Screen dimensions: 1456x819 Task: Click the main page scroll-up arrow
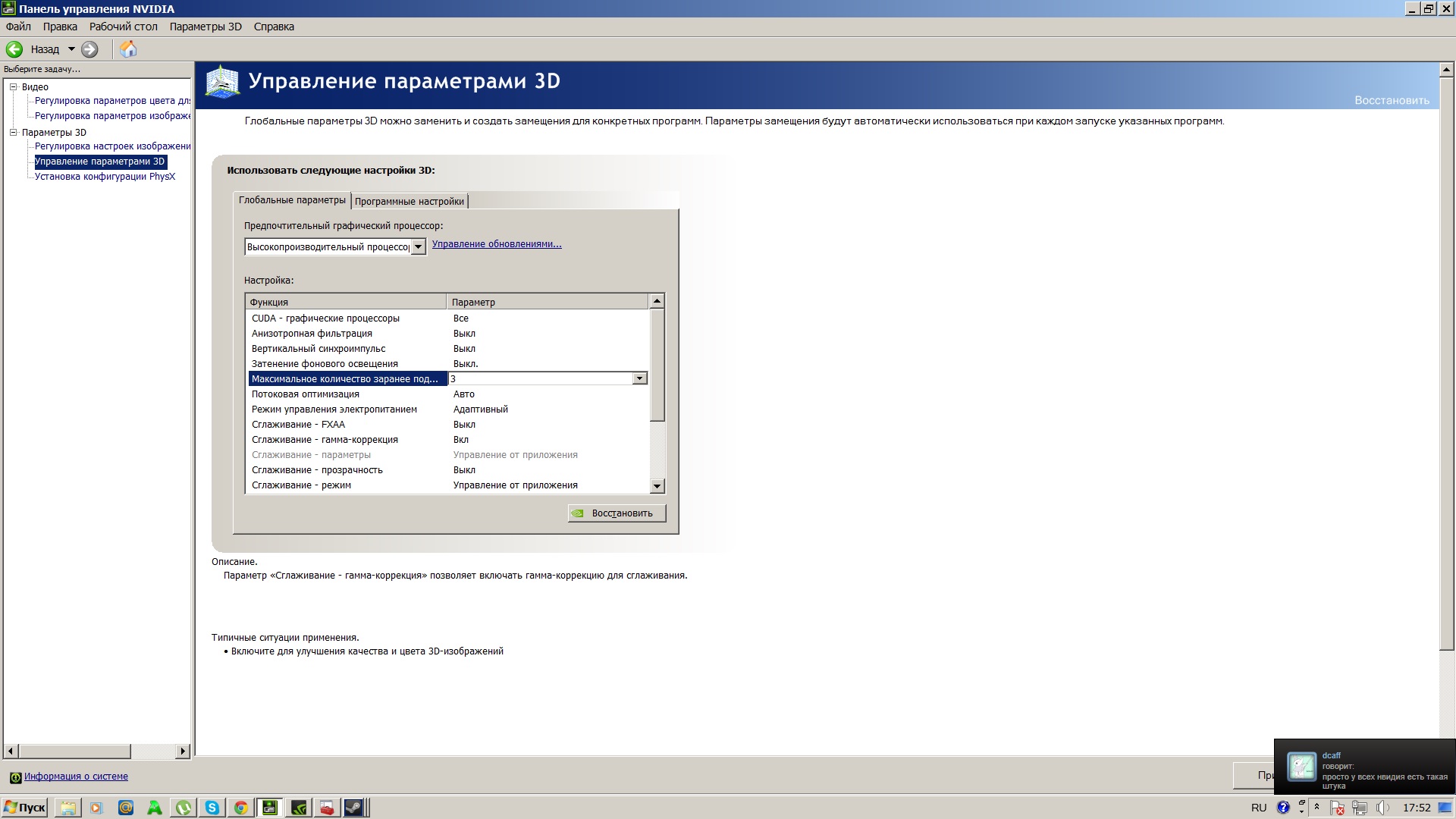click(1446, 69)
